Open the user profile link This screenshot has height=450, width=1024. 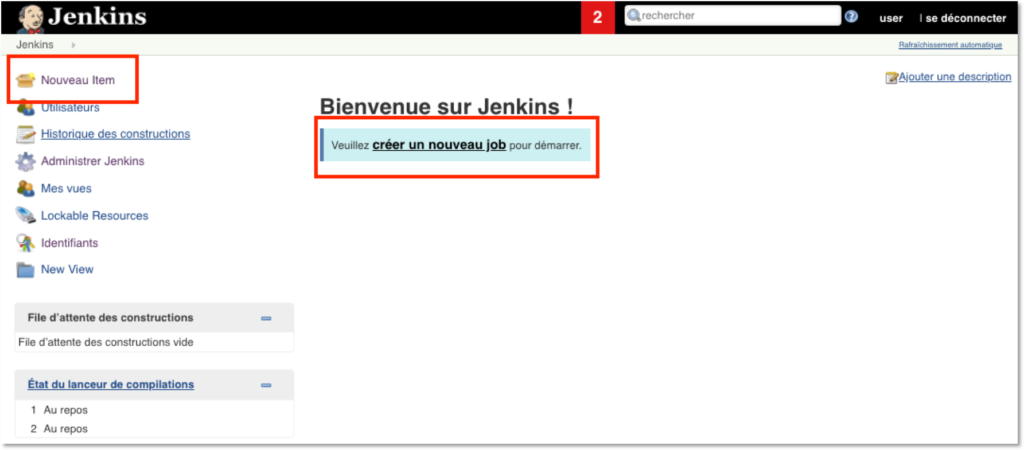tap(891, 18)
